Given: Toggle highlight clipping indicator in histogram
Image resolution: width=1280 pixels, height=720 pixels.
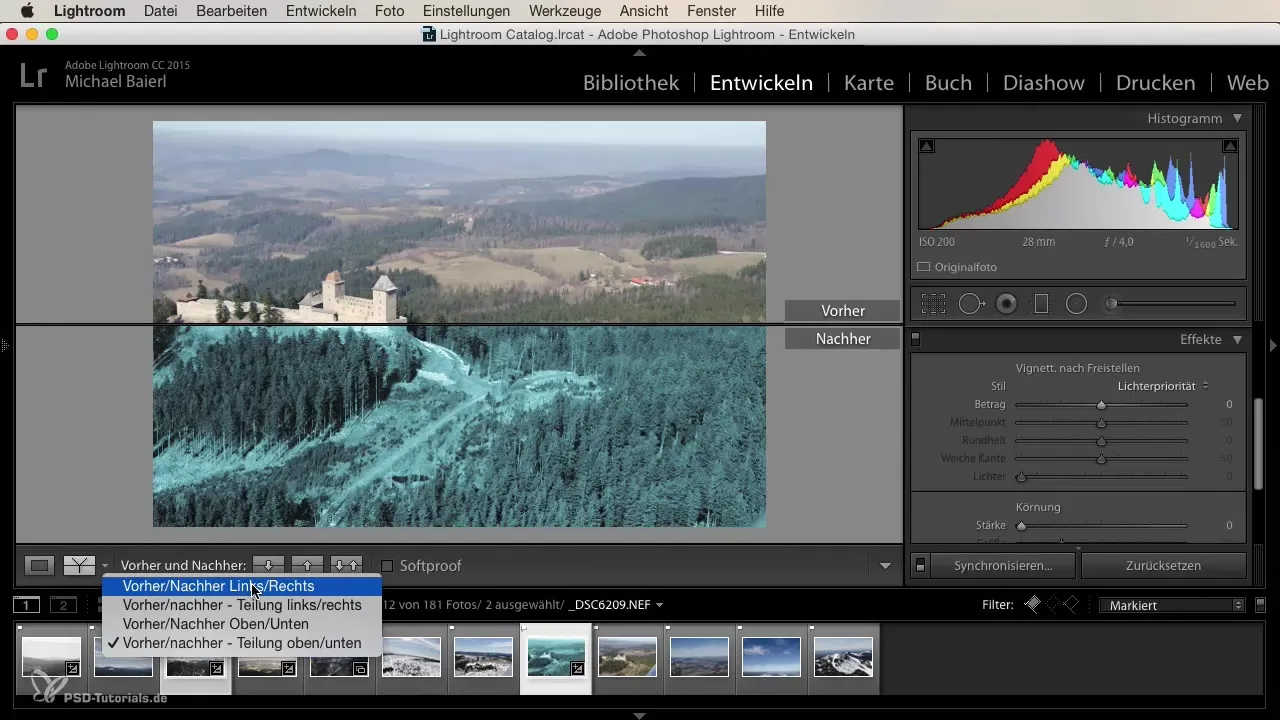Looking at the screenshot, I should click(x=1230, y=146).
